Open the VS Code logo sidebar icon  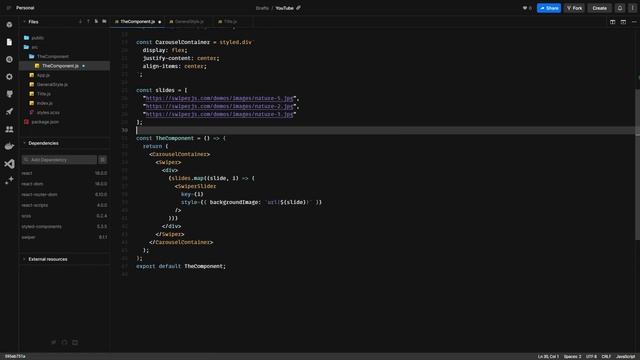pos(9,164)
